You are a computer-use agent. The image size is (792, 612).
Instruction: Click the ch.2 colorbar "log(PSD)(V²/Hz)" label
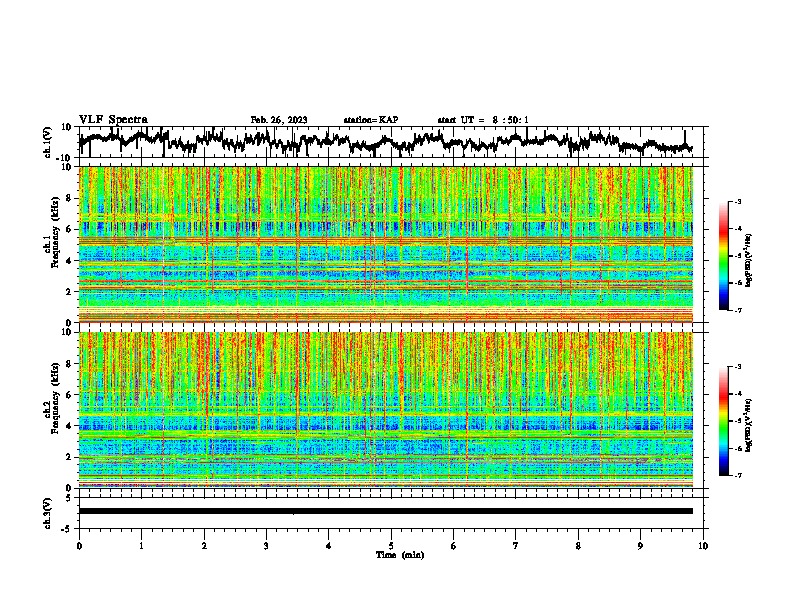pyautogui.click(x=749, y=425)
